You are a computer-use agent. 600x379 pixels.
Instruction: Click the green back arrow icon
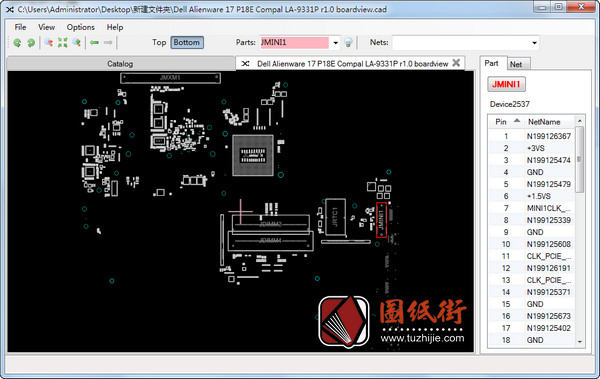(x=94, y=42)
